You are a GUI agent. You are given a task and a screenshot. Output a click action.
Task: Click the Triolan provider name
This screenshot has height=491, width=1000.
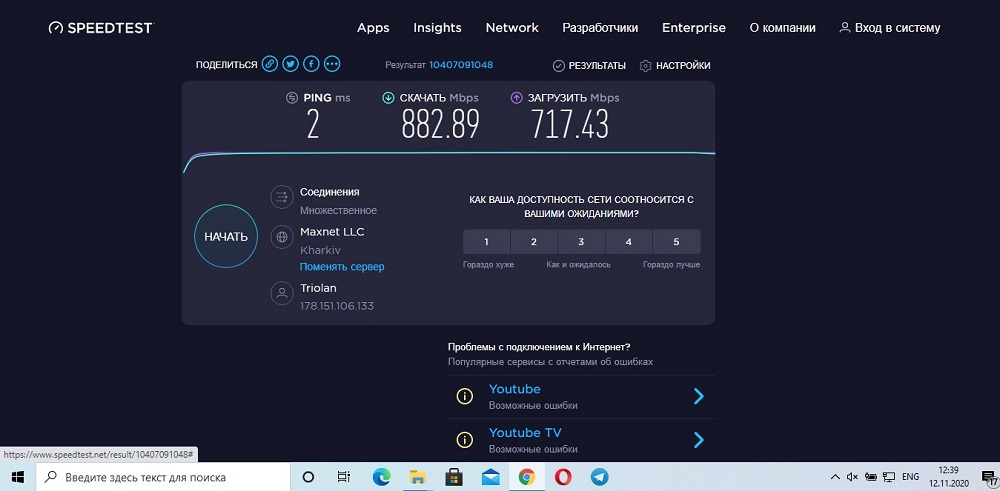[x=318, y=288]
